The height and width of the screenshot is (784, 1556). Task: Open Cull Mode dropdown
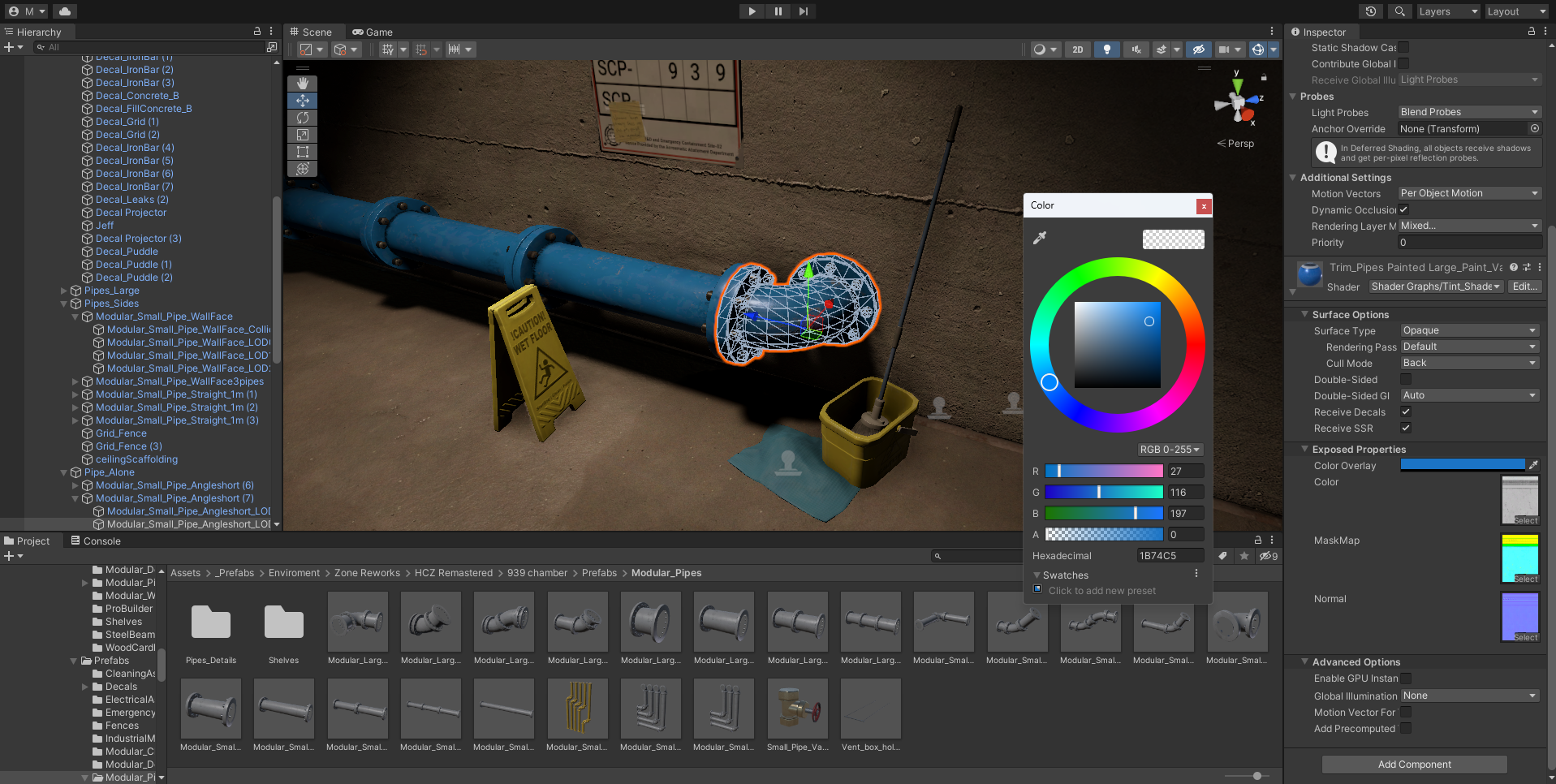coord(1469,363)
